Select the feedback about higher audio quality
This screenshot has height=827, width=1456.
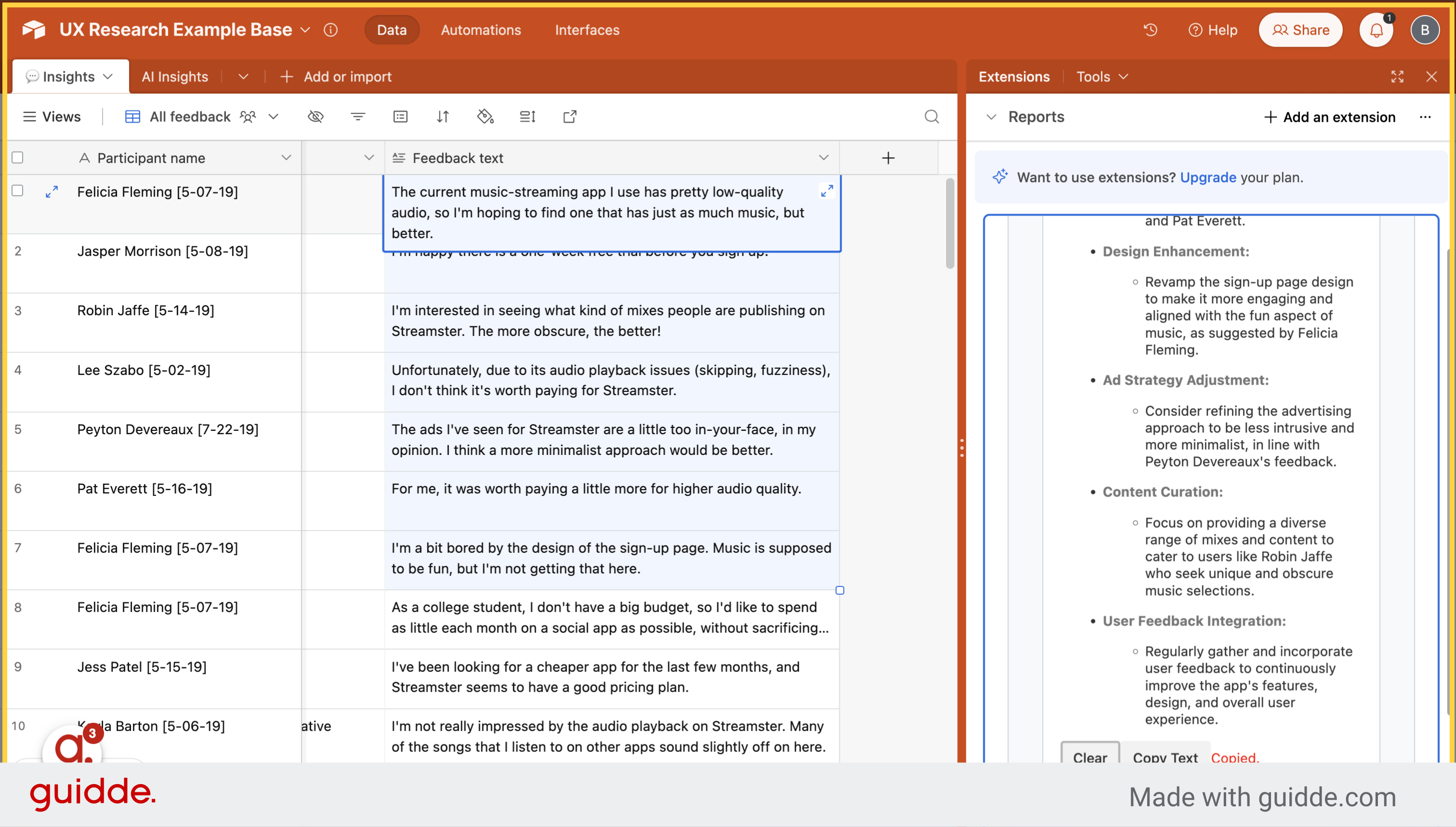click(612, 501)
